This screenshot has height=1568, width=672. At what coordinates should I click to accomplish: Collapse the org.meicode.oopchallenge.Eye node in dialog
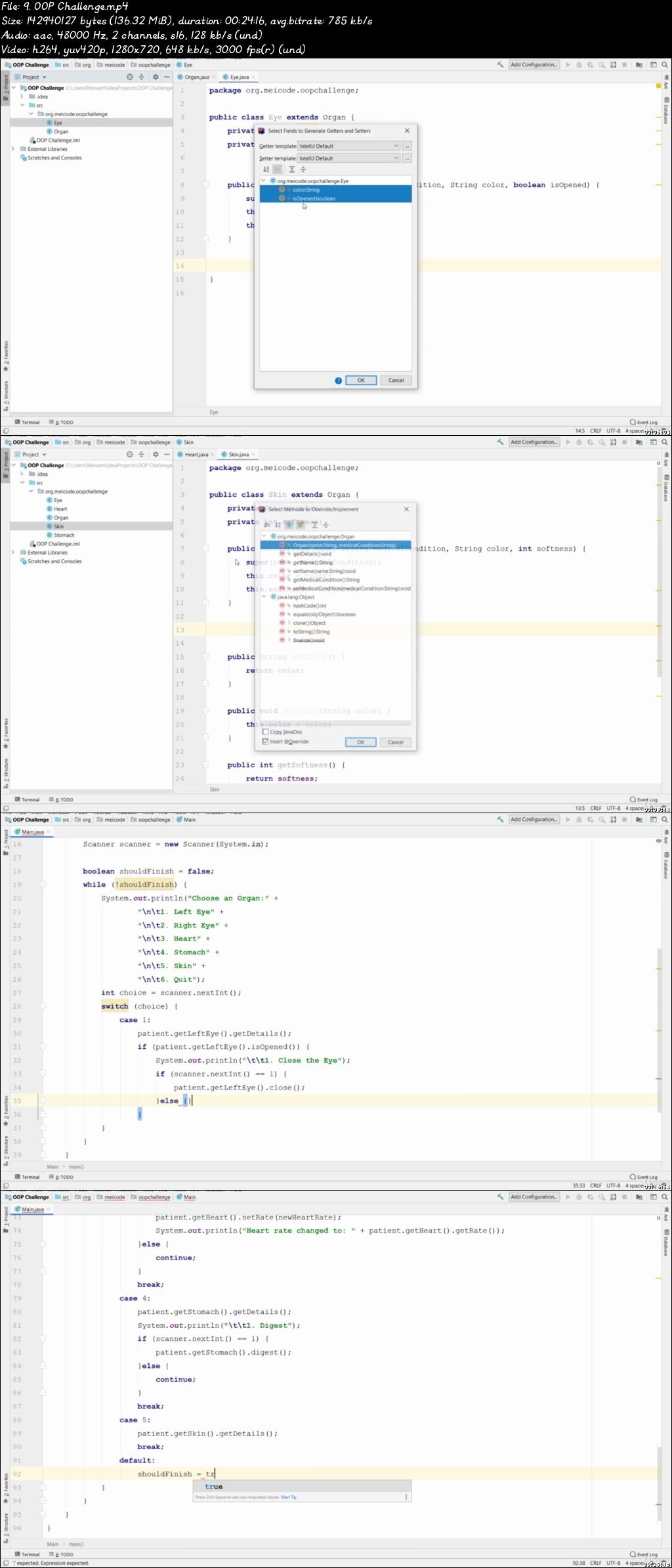264,180
